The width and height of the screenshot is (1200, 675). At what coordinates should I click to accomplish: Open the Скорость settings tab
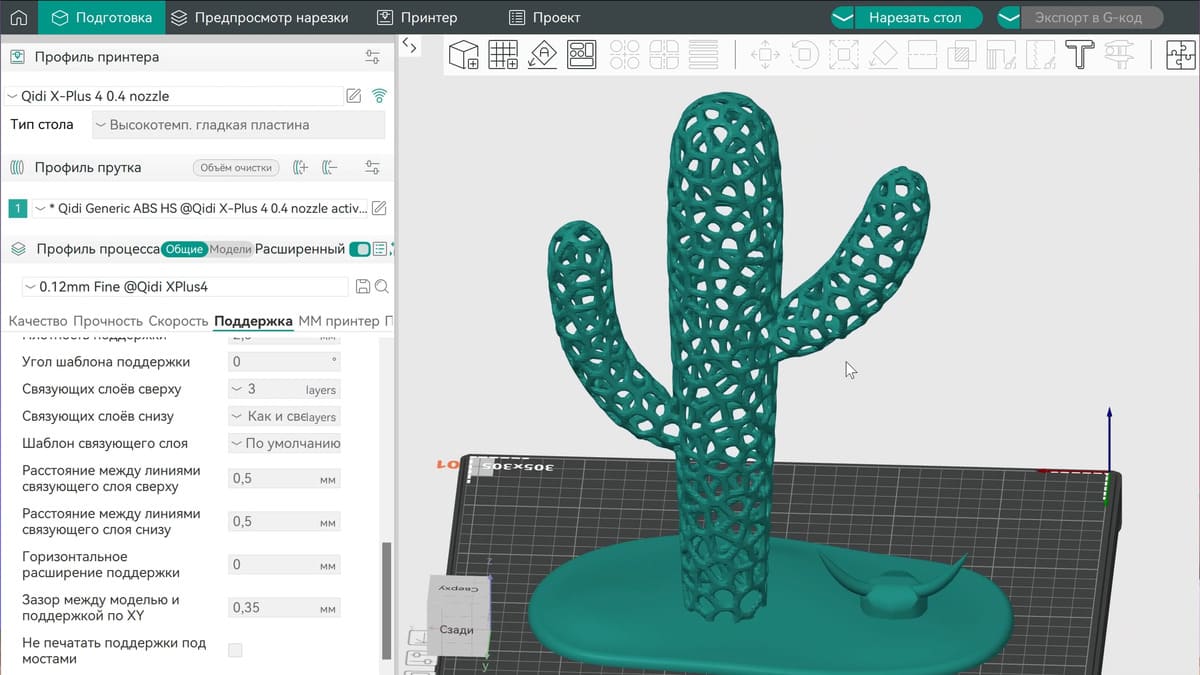pos(178,321)
